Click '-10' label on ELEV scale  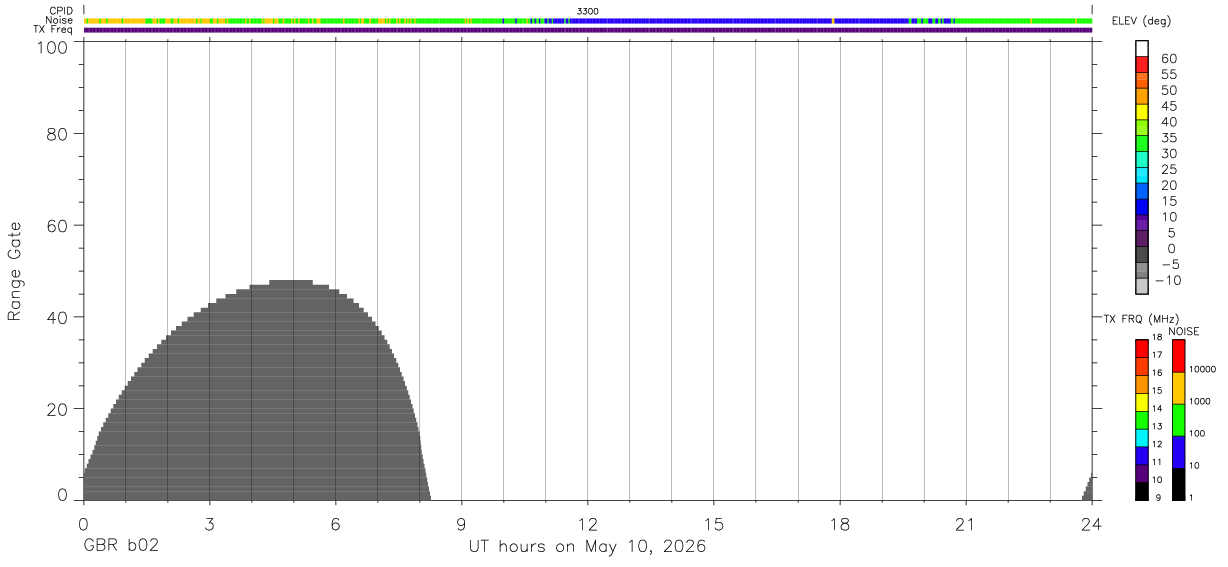pyautogui.click(x=1168, y=280)
